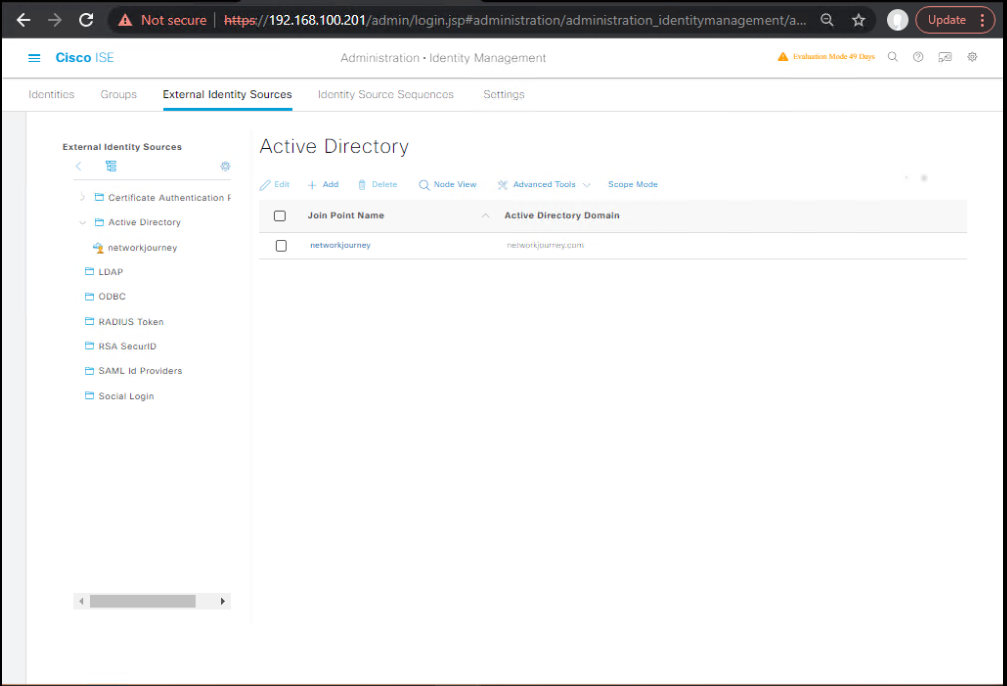
Task: Click the Social Login folder icon
Action: [x=90, y=396]
